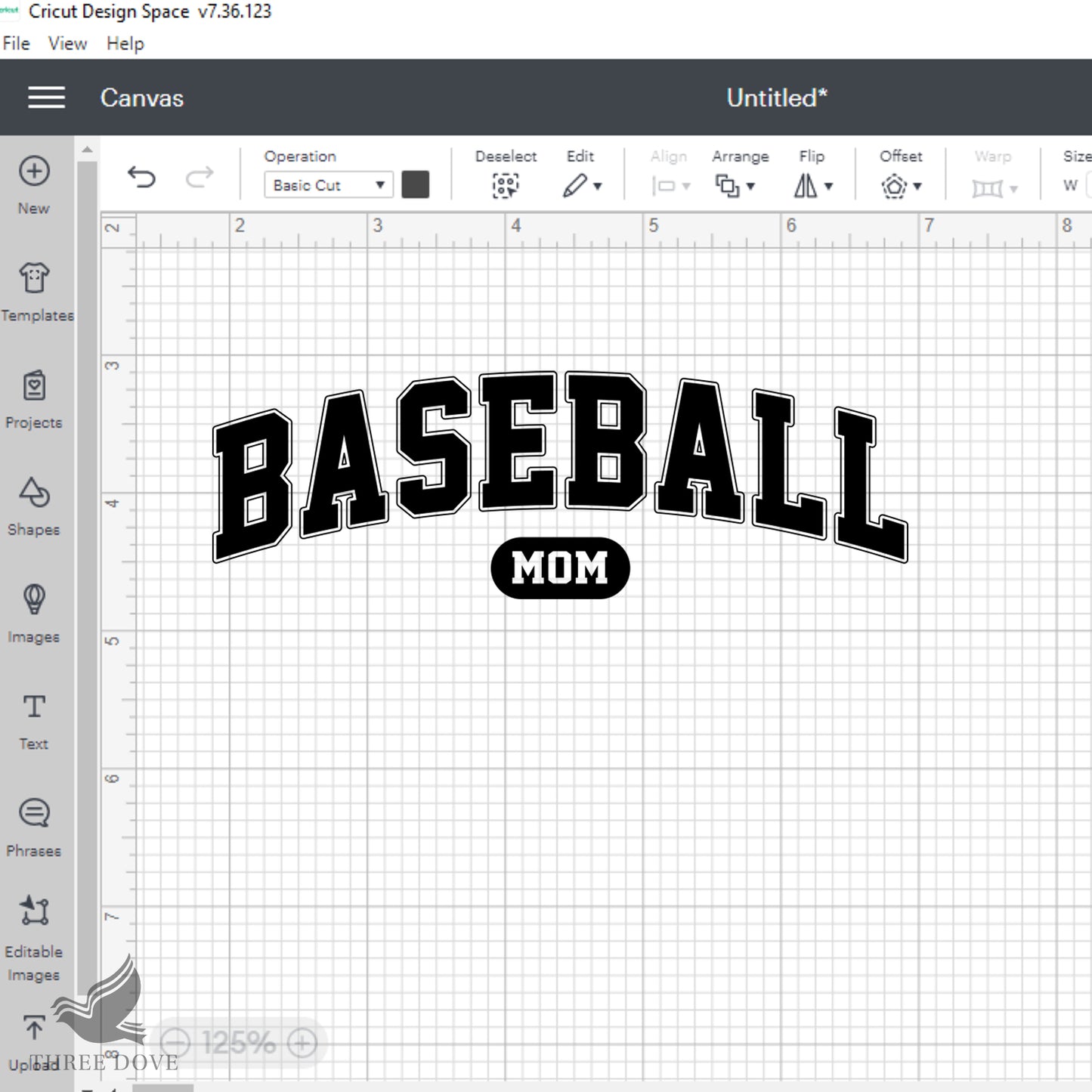Click the New project icon
Image resolution: width=1092 pixels, height=1092 pixels.
click(34, 172)
